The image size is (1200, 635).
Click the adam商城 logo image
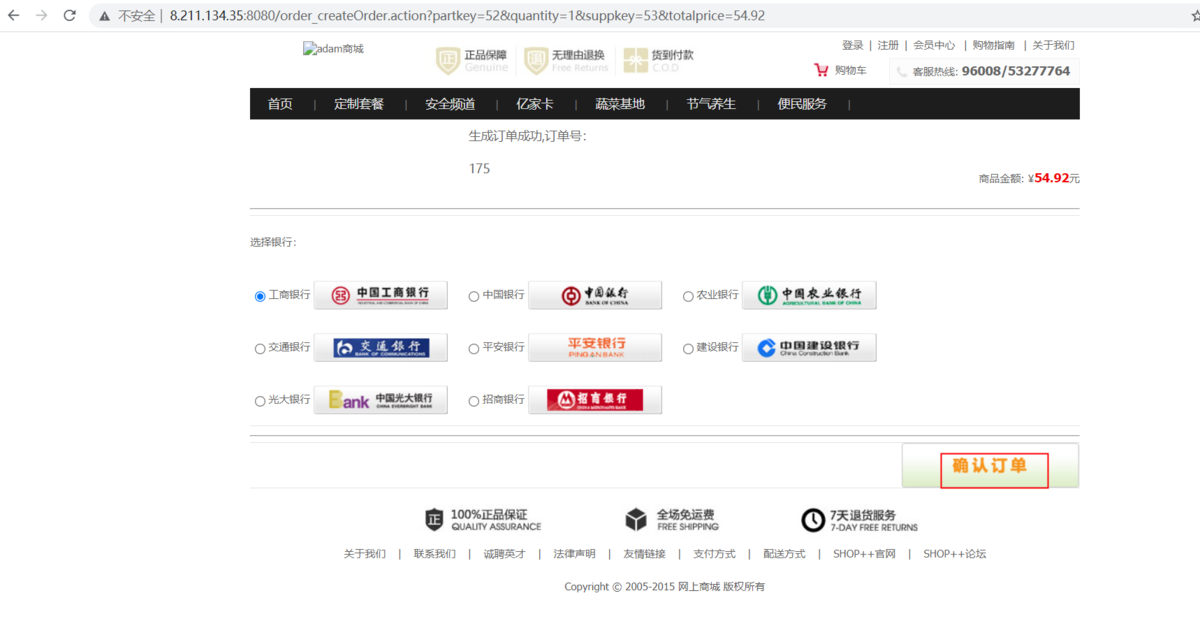[x=333, y=48]
